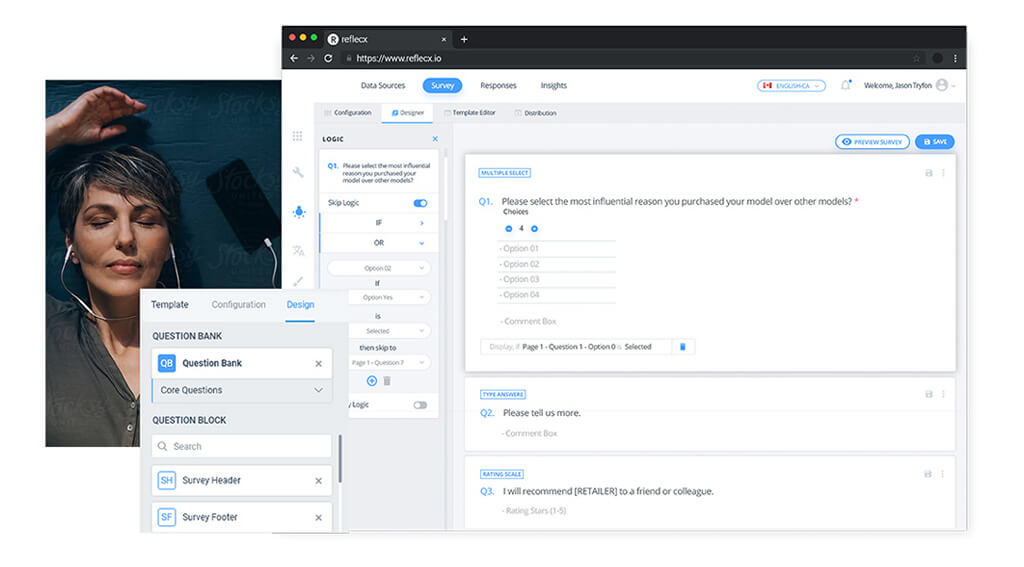
Task: Open the notifications bell
Action: tap(845, 86)
